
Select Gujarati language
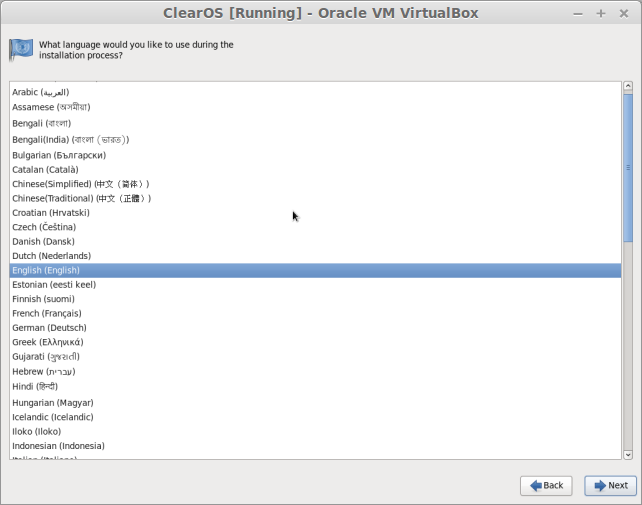pyautogui.click(x=315, y=357)
